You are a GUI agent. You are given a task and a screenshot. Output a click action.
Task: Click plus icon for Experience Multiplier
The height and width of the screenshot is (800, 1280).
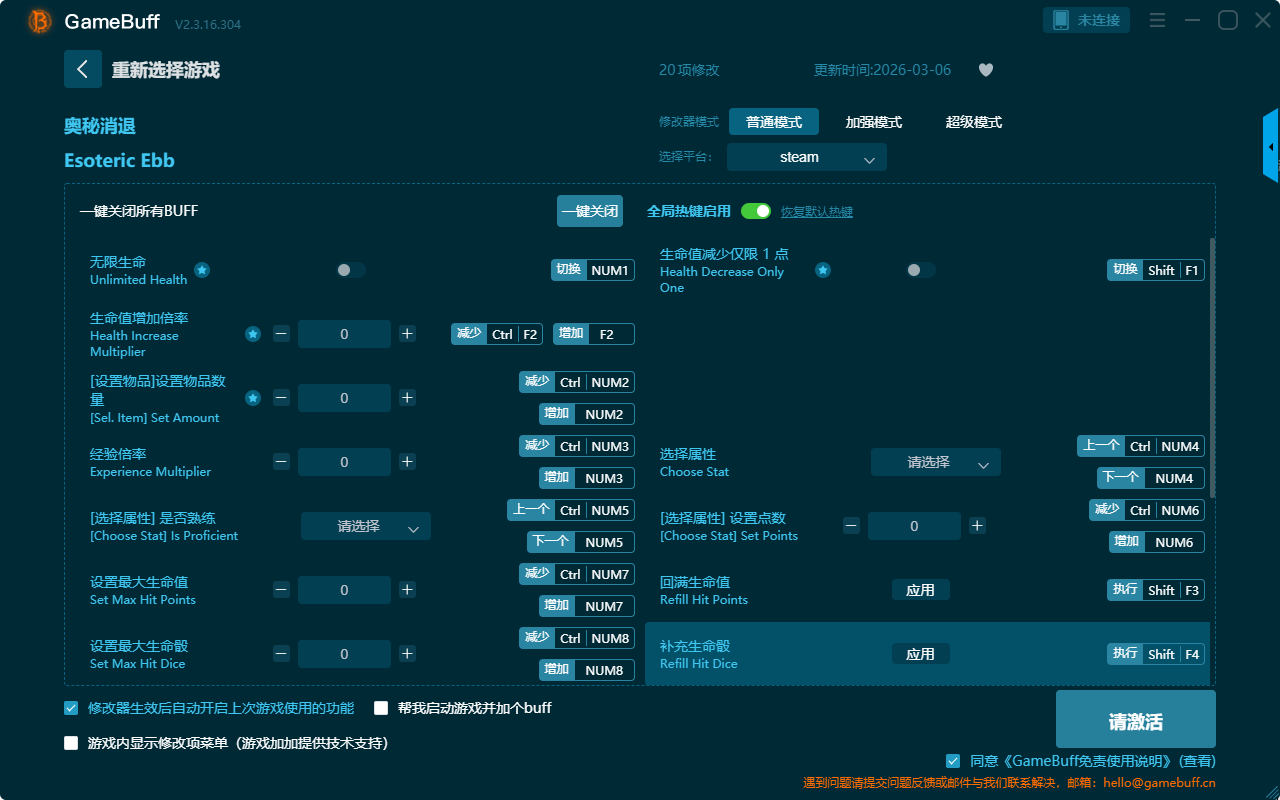pyautogui.click(x=407, y=462)
